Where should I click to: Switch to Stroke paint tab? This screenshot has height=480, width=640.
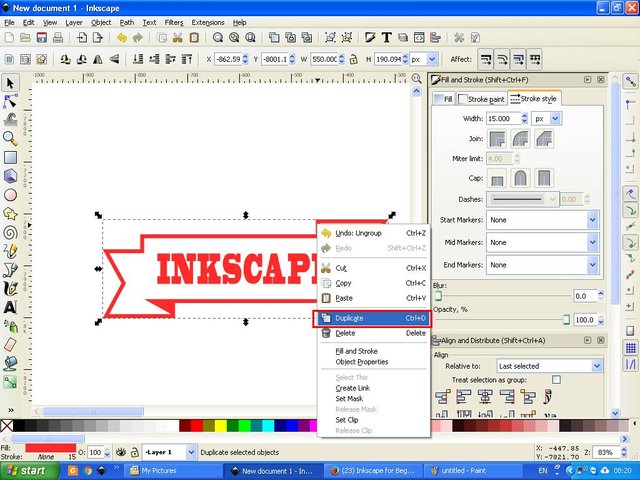(482, 99)
